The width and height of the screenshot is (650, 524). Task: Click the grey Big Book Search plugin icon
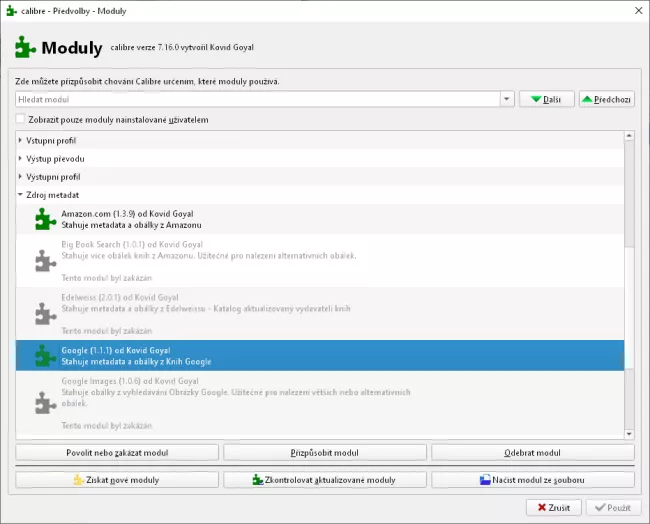(x=45, y=260)
